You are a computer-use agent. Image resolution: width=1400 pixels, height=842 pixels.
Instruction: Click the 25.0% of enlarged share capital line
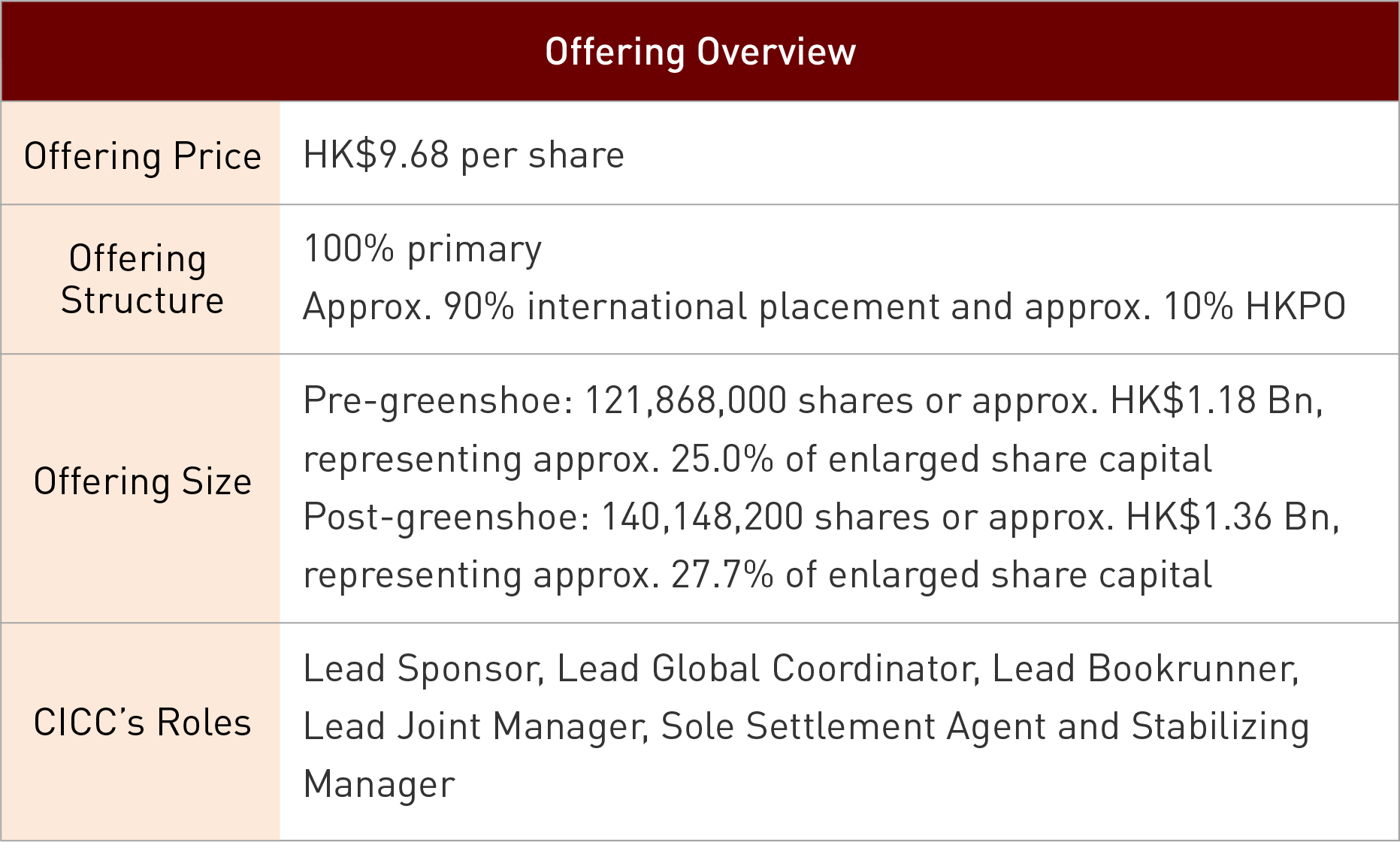[x=757, y=459]
